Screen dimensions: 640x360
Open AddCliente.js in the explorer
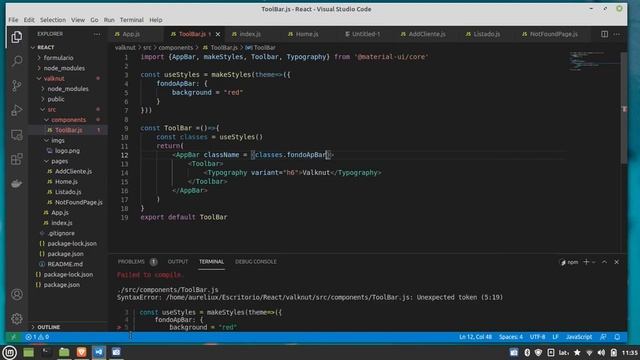(x=73, y=171)
